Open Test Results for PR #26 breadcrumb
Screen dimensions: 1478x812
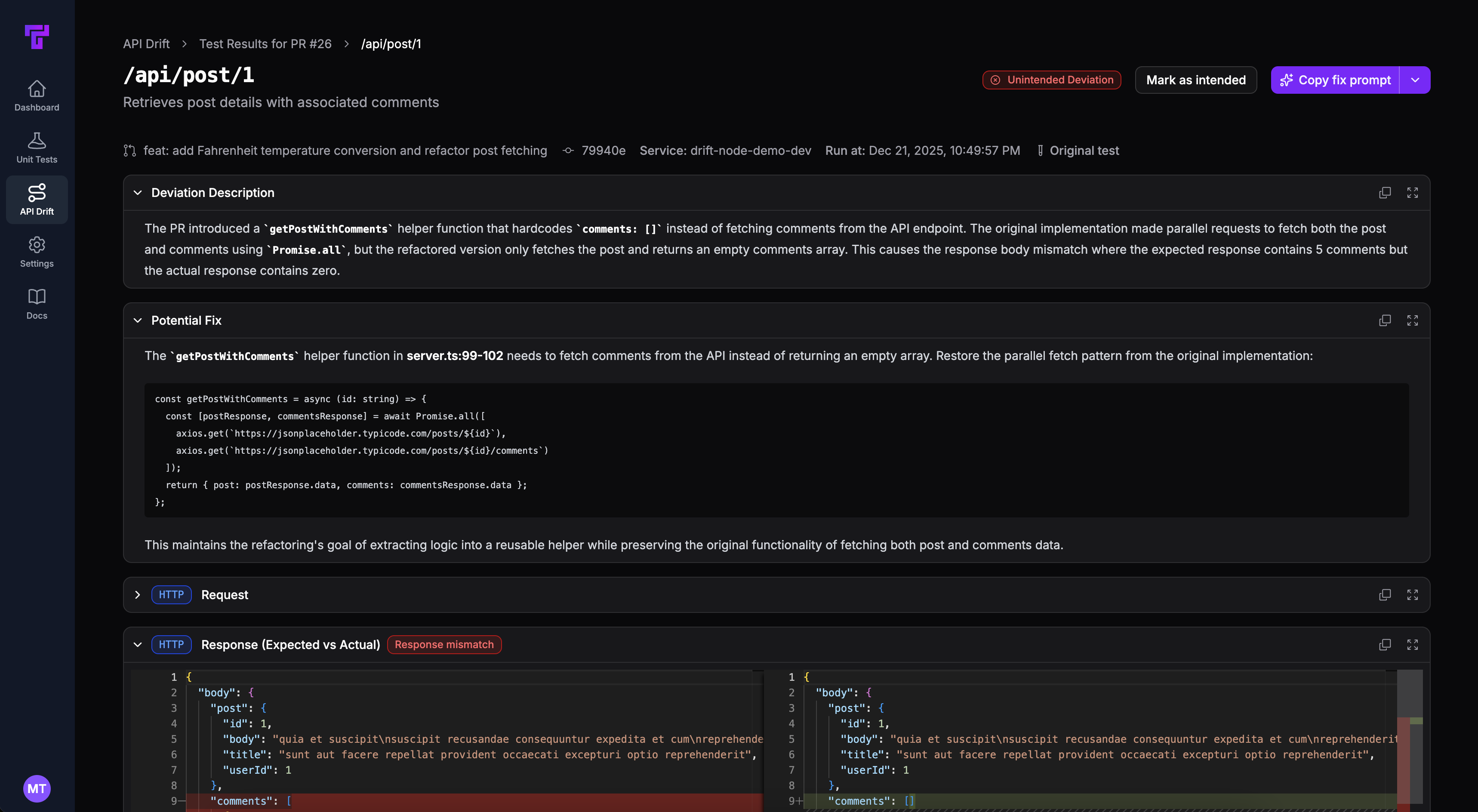tap(265, 43)
